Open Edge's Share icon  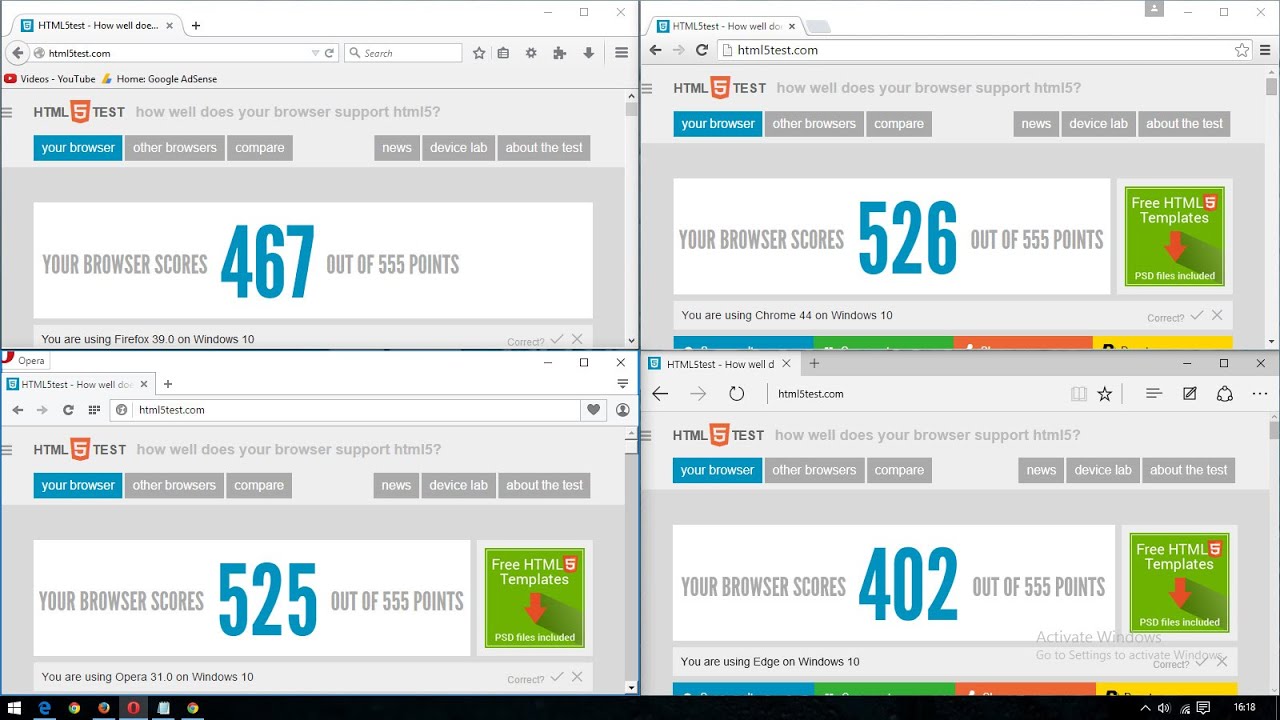(1224, 394)
